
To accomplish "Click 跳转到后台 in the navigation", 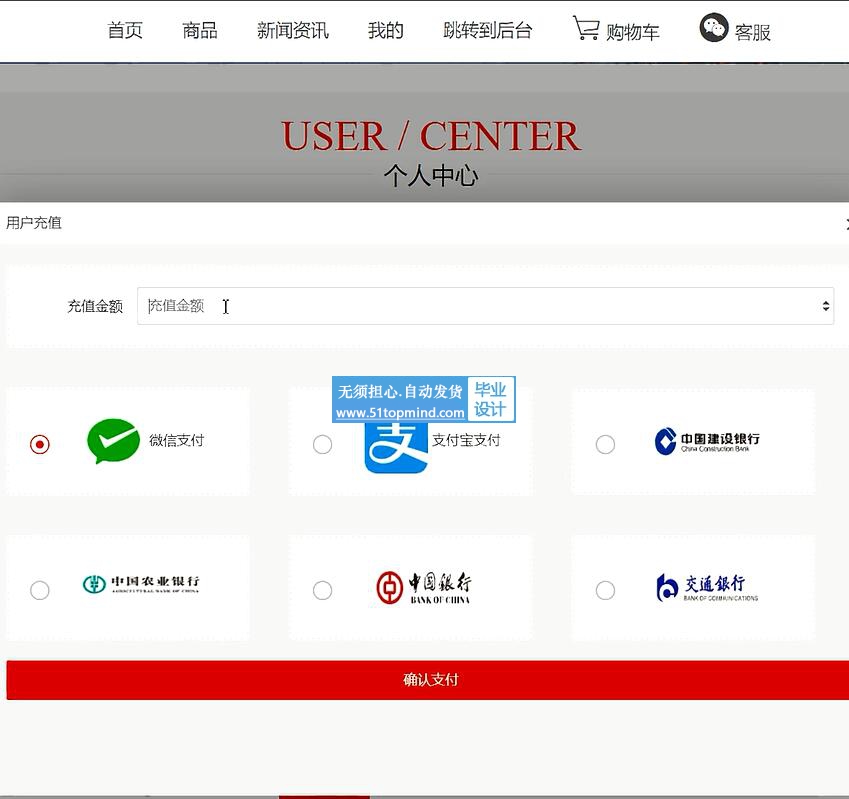I will tap(487, 30).
